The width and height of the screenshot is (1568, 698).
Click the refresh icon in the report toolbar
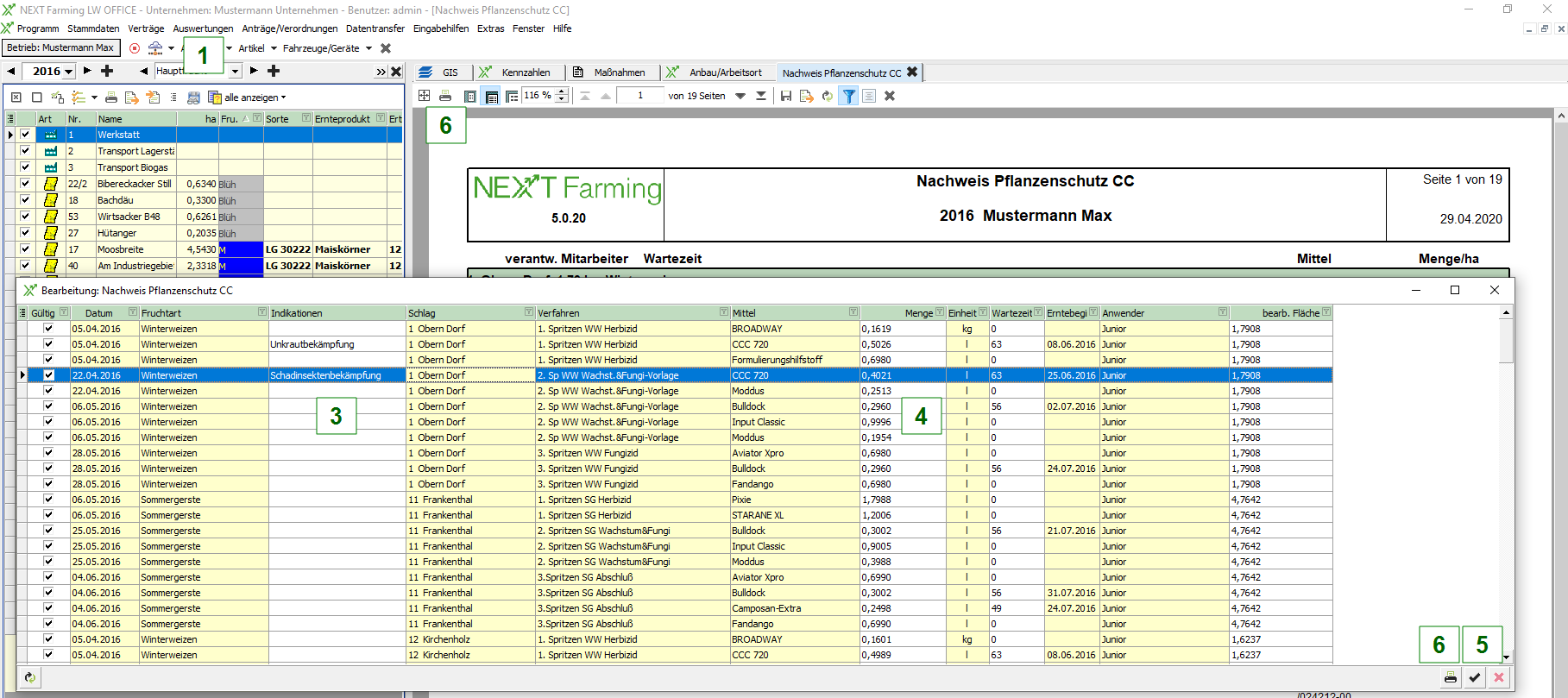coord(828,96)
